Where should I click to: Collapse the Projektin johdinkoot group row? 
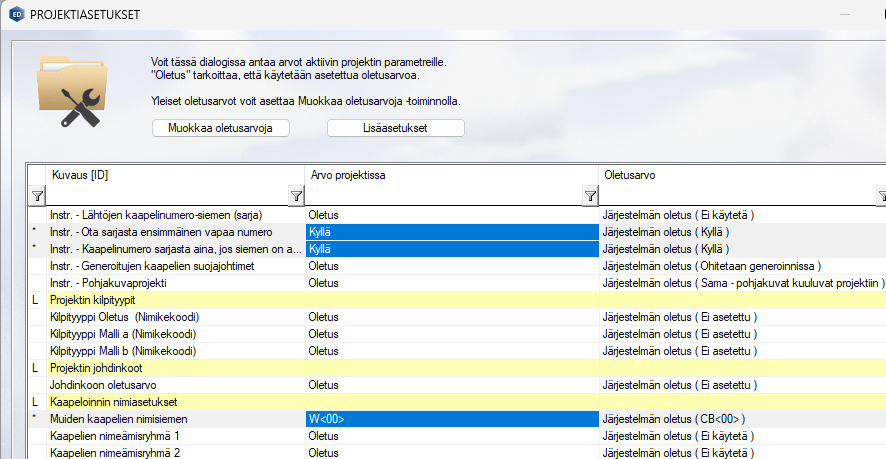coord(36,367)
